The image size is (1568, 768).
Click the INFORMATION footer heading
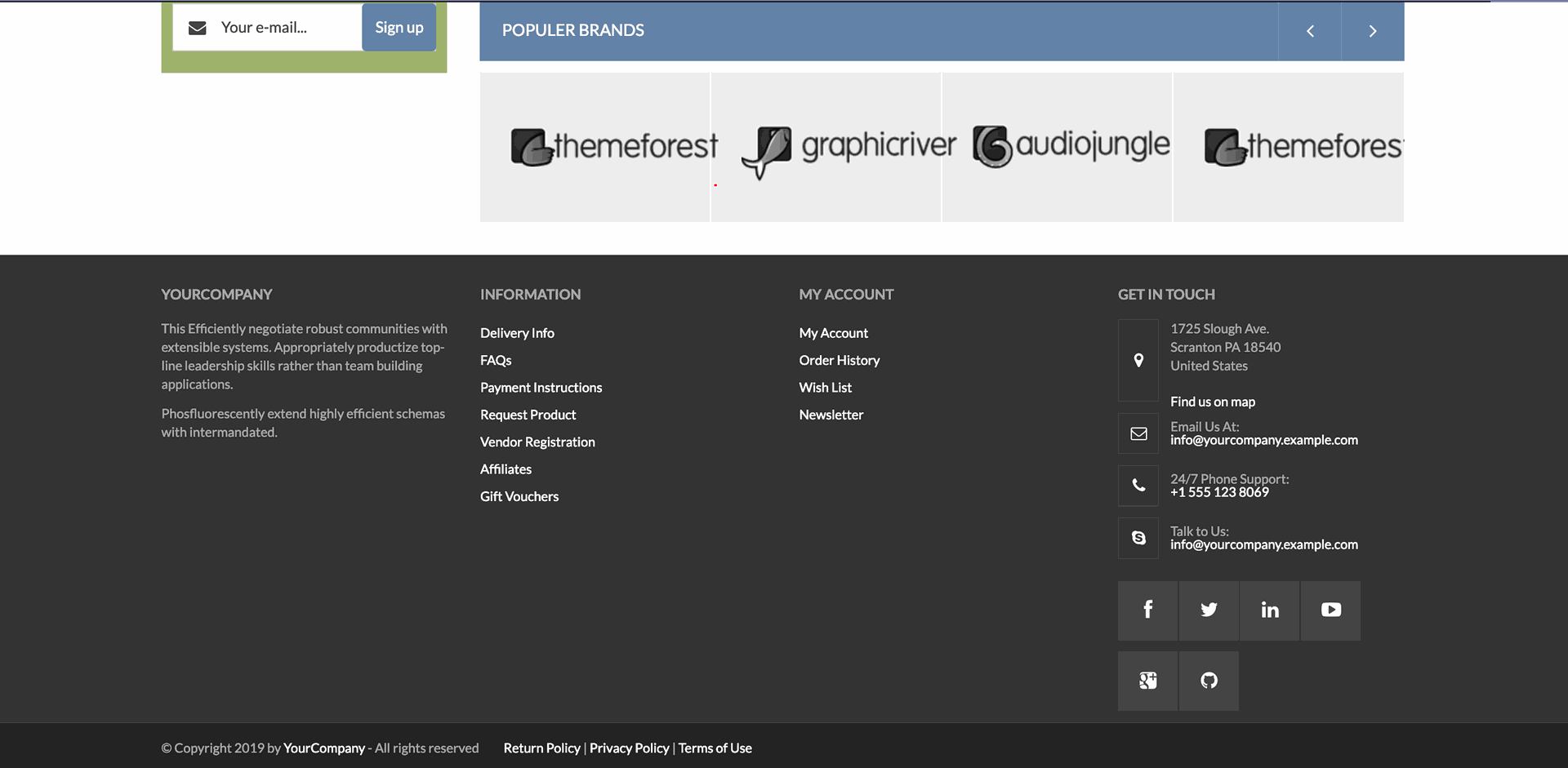coord(530,295)
